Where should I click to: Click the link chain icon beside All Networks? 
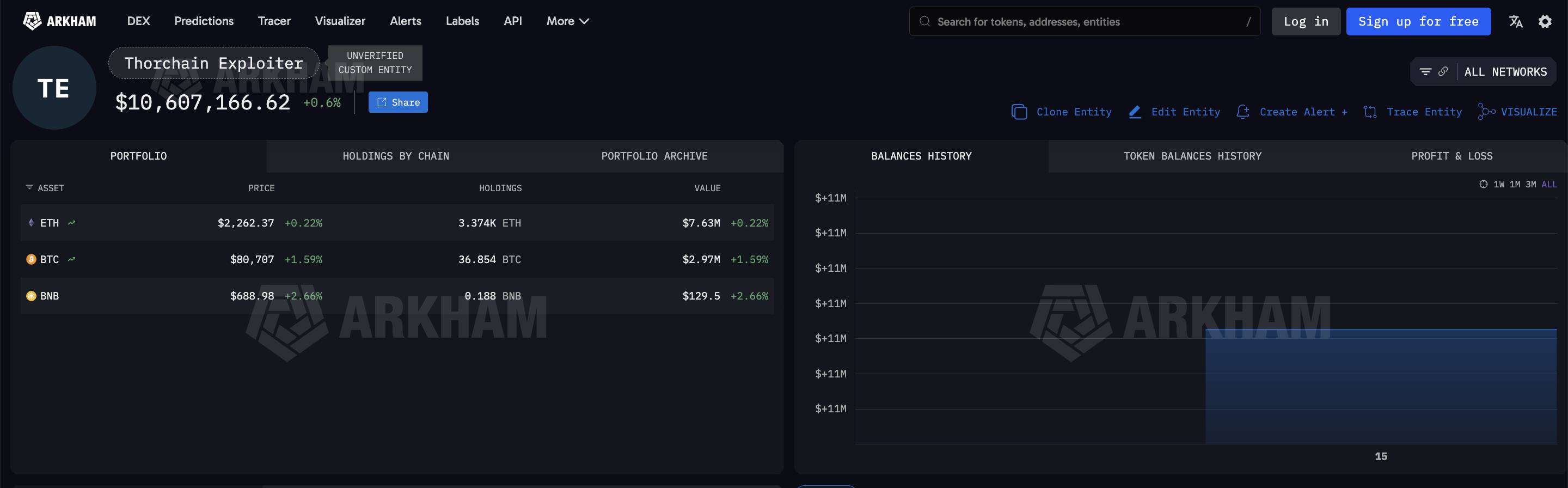[x=1443, y=72]
